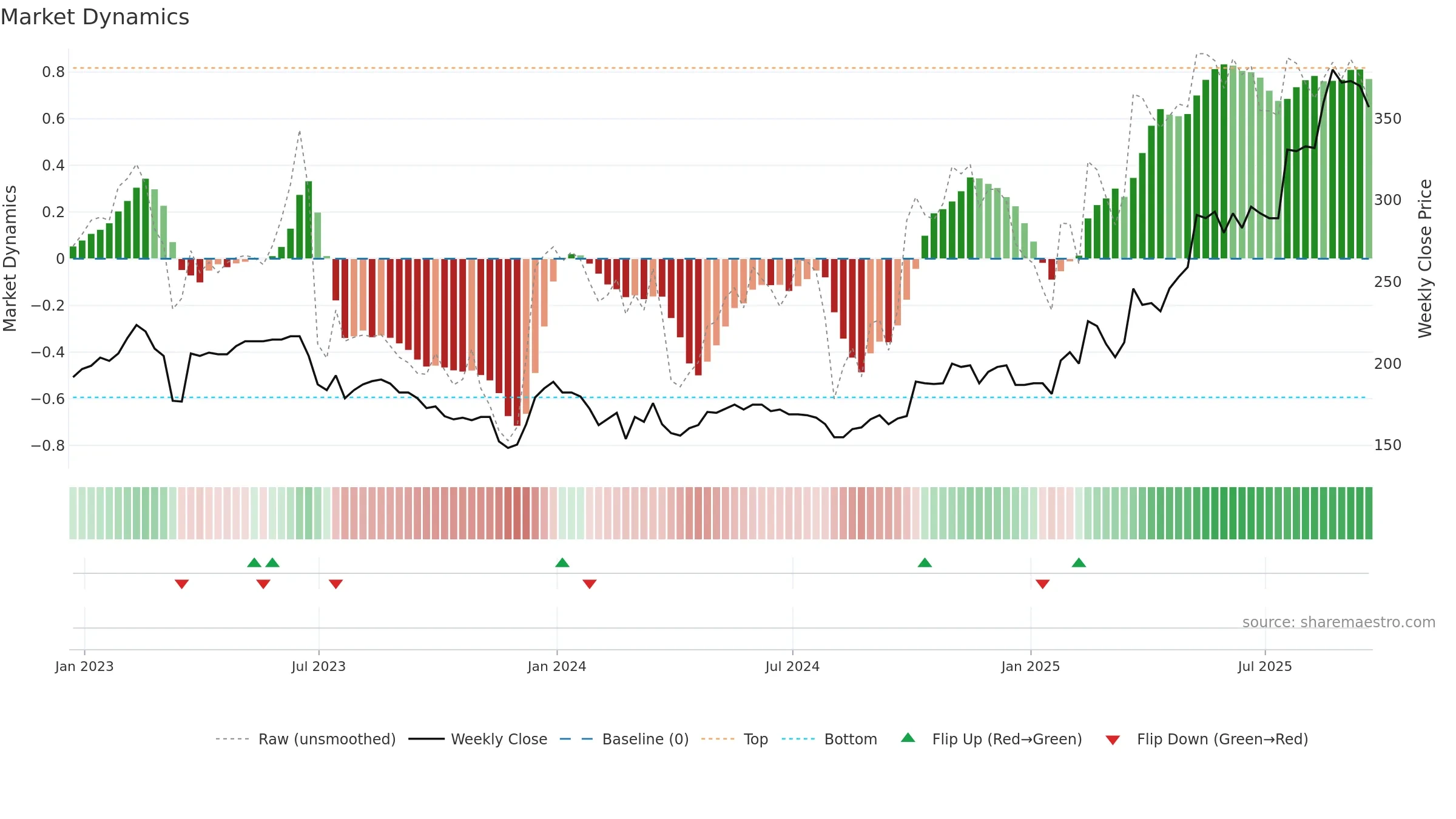
Task: Click the green Flip Up triangle legend icon
Action: [x=908, y=738]
